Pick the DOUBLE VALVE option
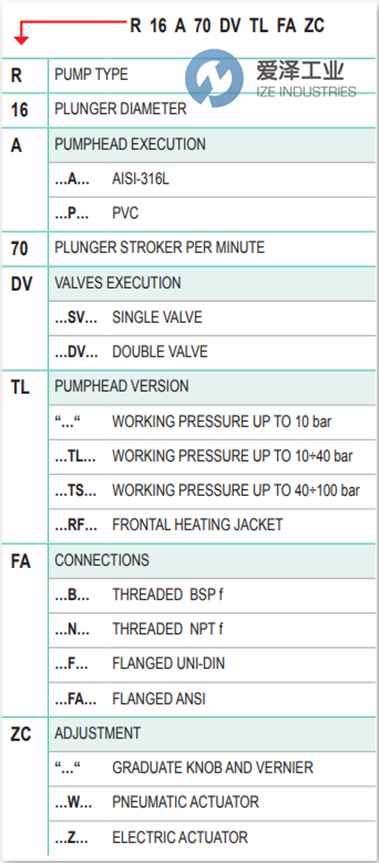 click(x=212, y=352)
